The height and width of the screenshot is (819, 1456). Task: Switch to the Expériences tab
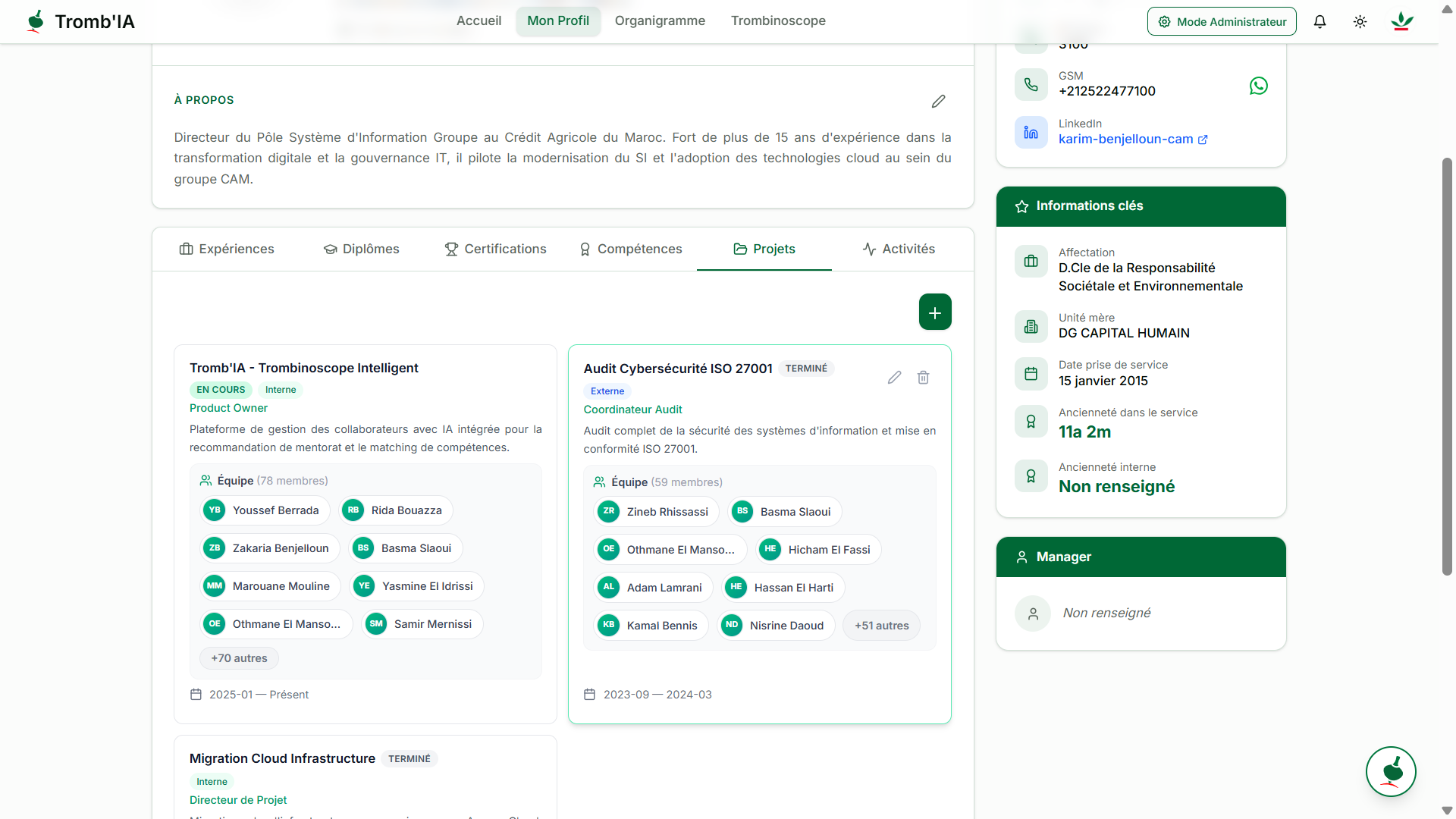click(227, 249)
